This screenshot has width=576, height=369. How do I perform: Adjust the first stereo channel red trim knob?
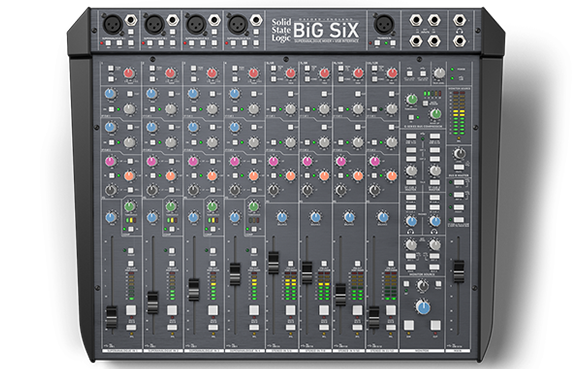(290, 73)
